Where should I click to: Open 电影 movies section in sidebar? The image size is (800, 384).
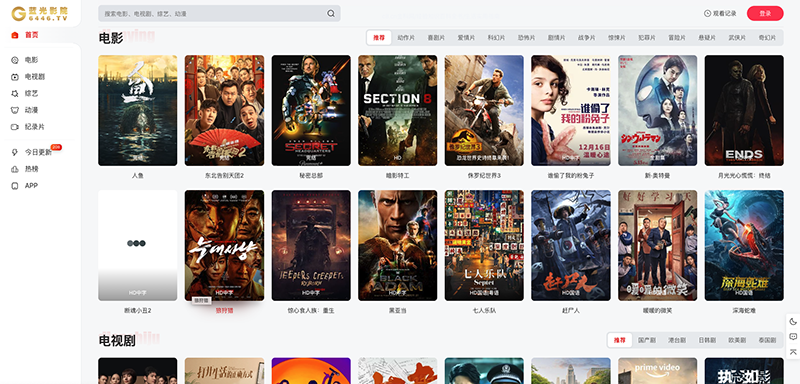tap(25, 60)
